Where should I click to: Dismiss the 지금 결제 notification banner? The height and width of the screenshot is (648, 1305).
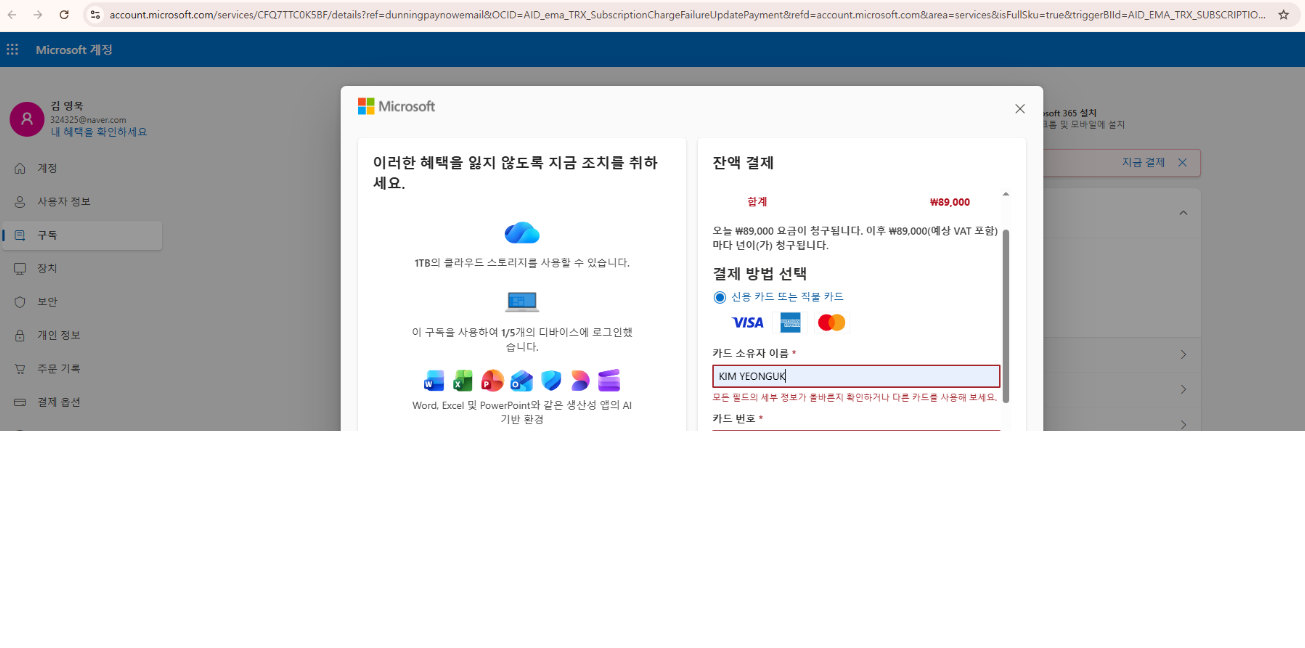tap(1182, 163)
